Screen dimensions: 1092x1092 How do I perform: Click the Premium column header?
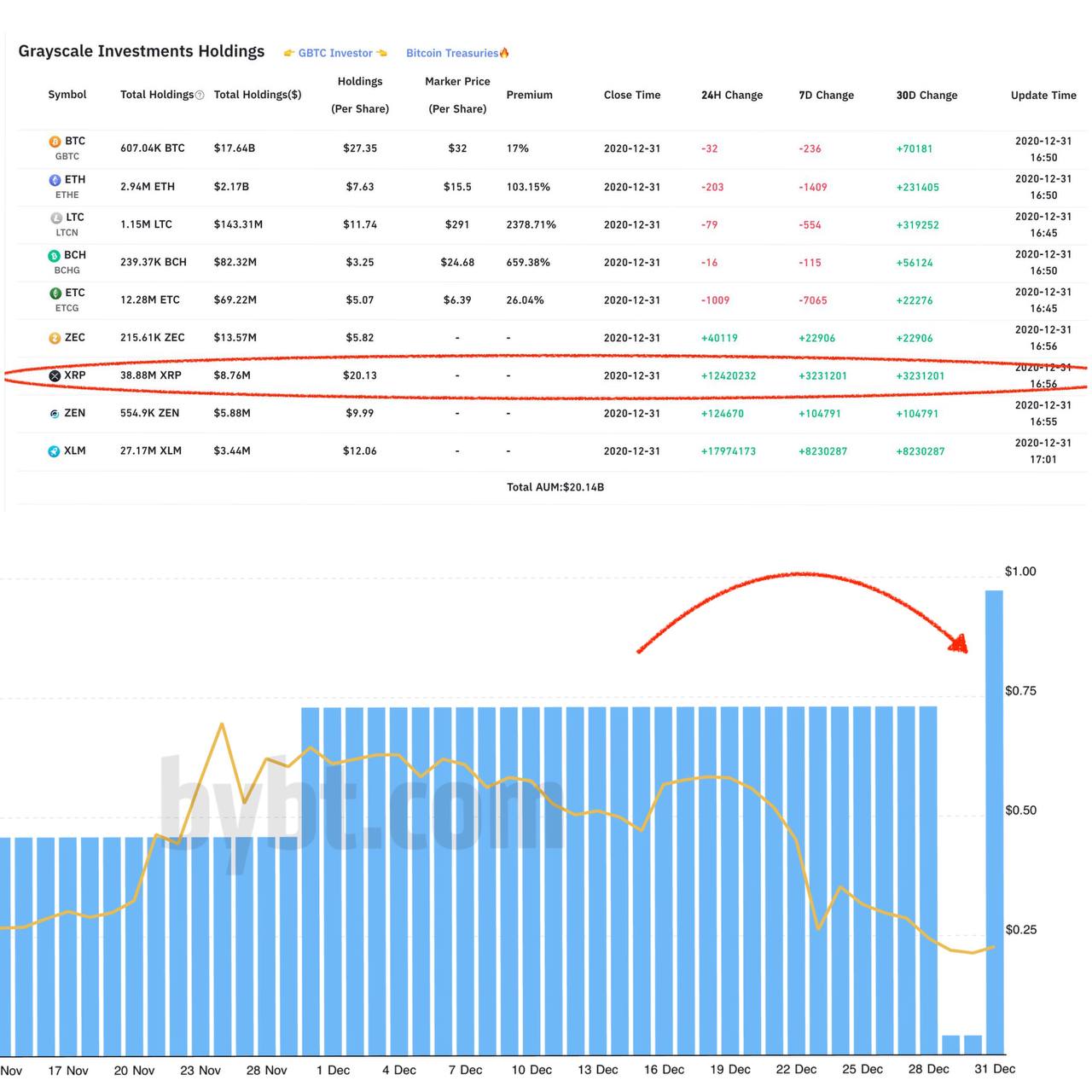click(x=529, y=95)
